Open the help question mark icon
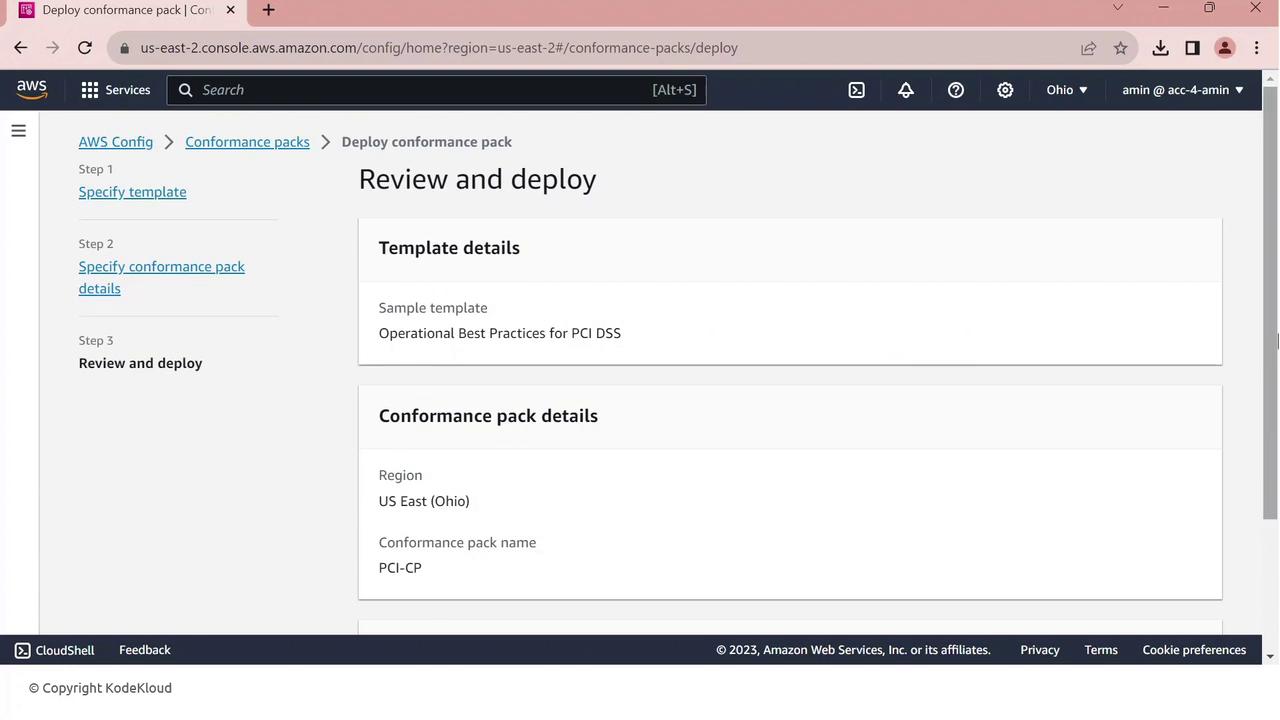 pos(956,90)
